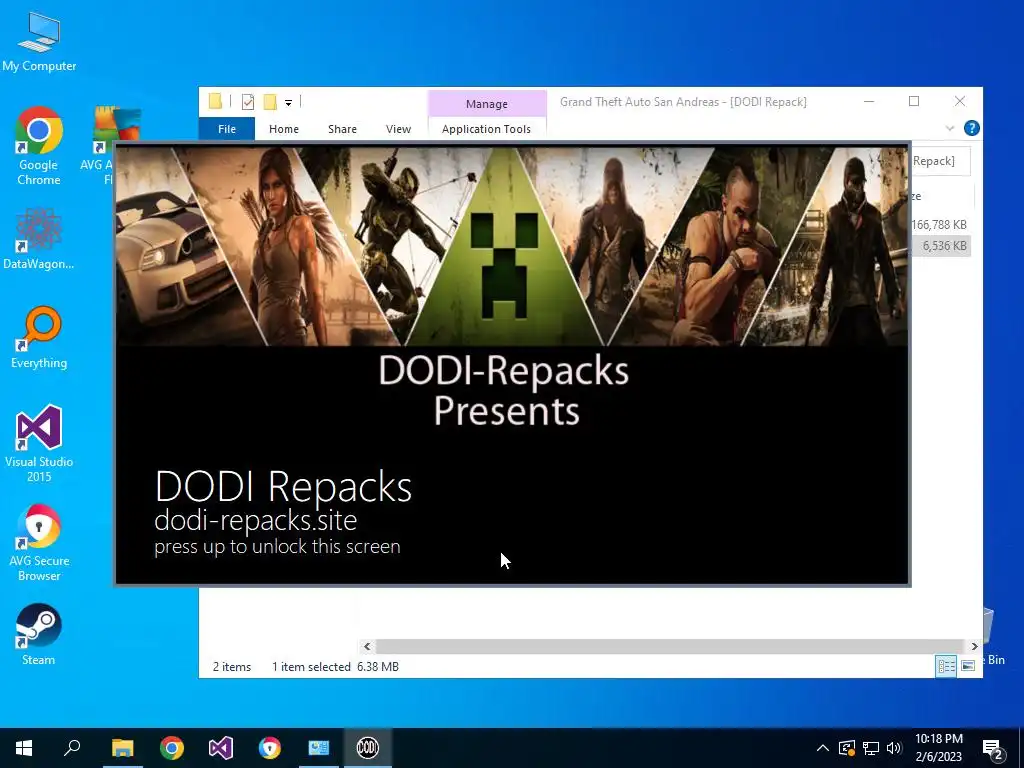
Task: Close the Grand Theft Auto Explorer window
Action: pos(959,101)
